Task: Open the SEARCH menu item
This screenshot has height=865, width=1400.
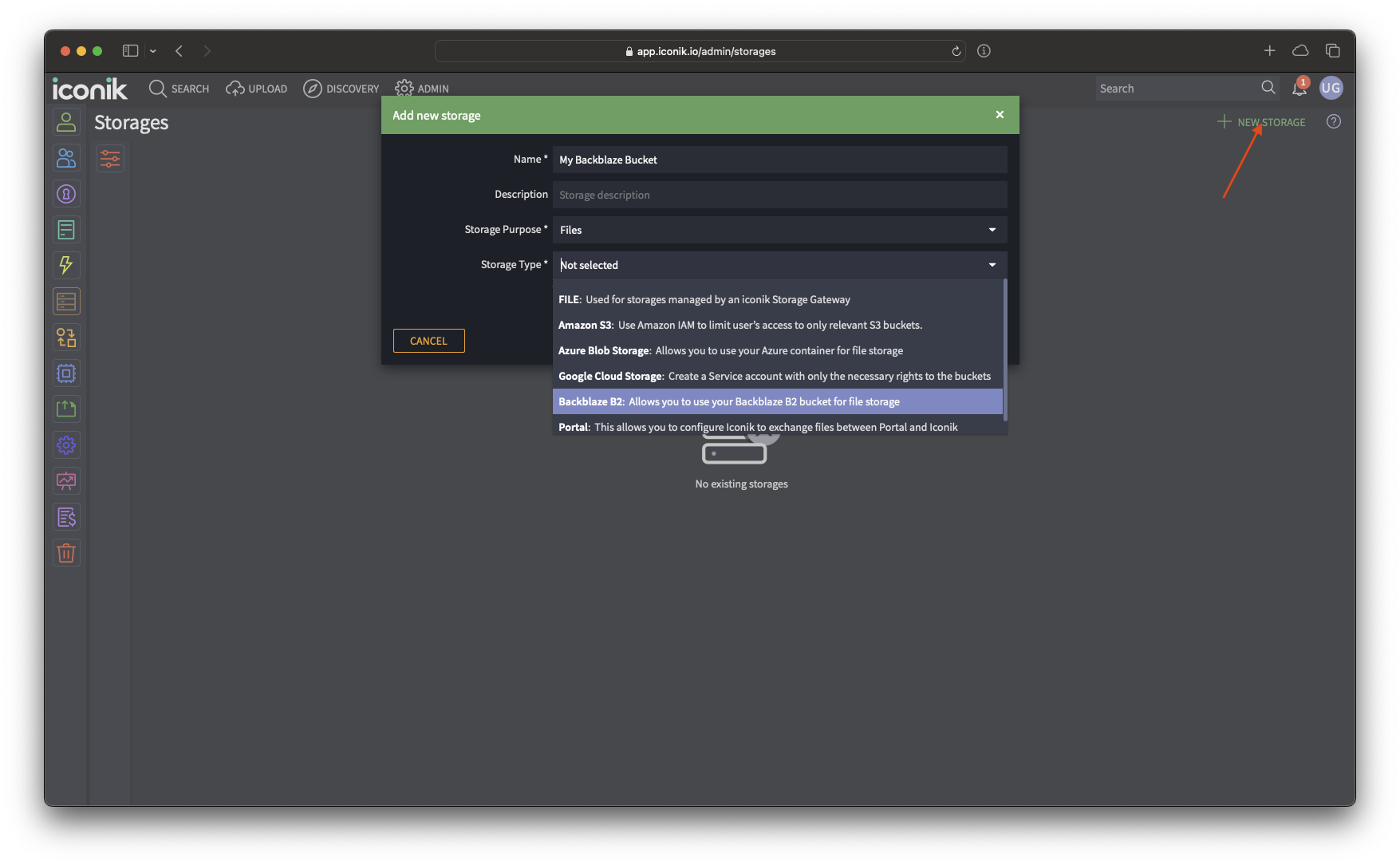Action: (x=179, y=89)
